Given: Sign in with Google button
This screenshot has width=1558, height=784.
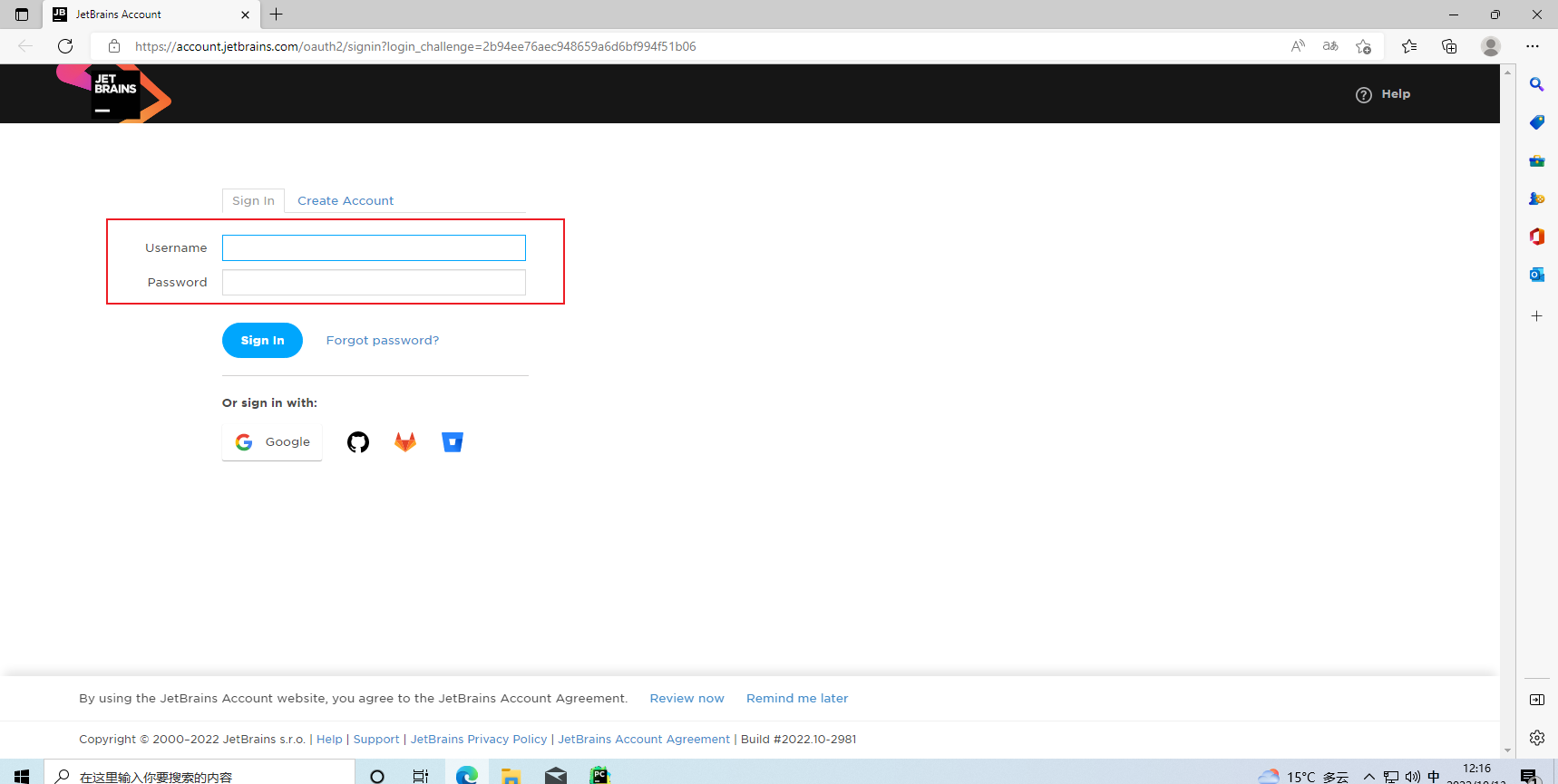Looking at the screenshot, I should point(272,442).
